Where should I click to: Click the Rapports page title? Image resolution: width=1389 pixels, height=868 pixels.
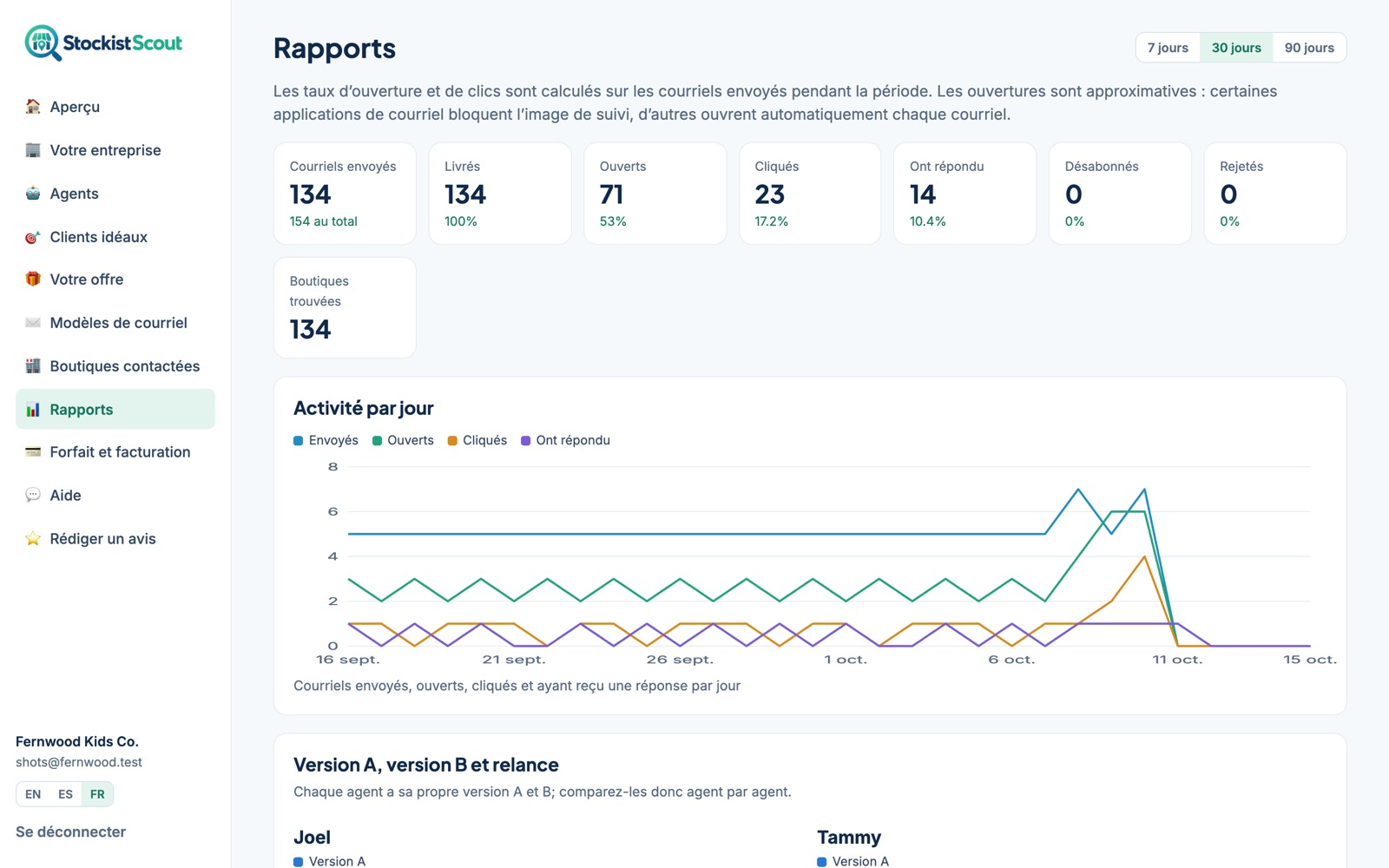(334, 49)
